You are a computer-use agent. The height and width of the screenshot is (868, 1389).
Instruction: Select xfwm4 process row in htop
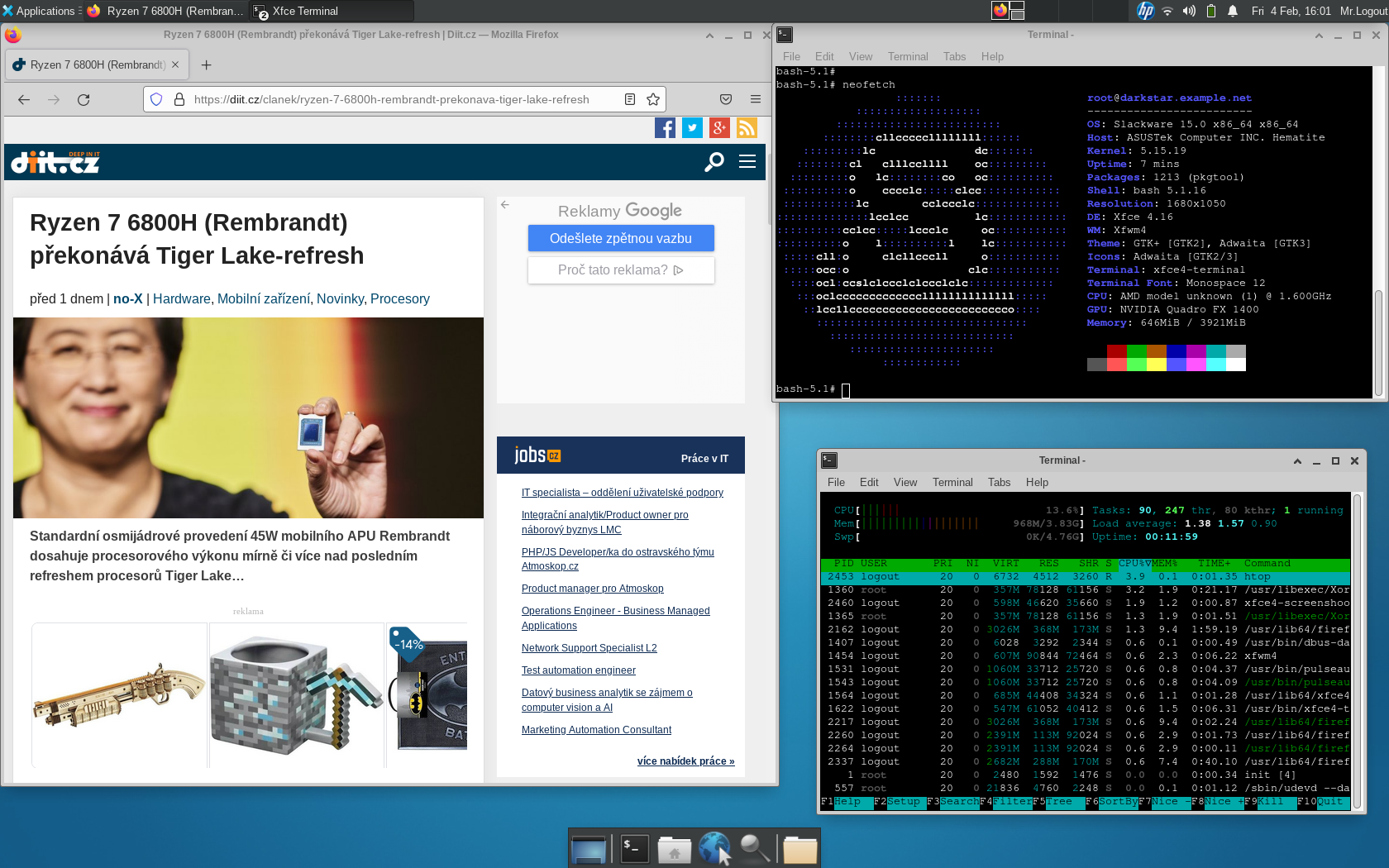pyautogui.click(x=1086, y=656)
